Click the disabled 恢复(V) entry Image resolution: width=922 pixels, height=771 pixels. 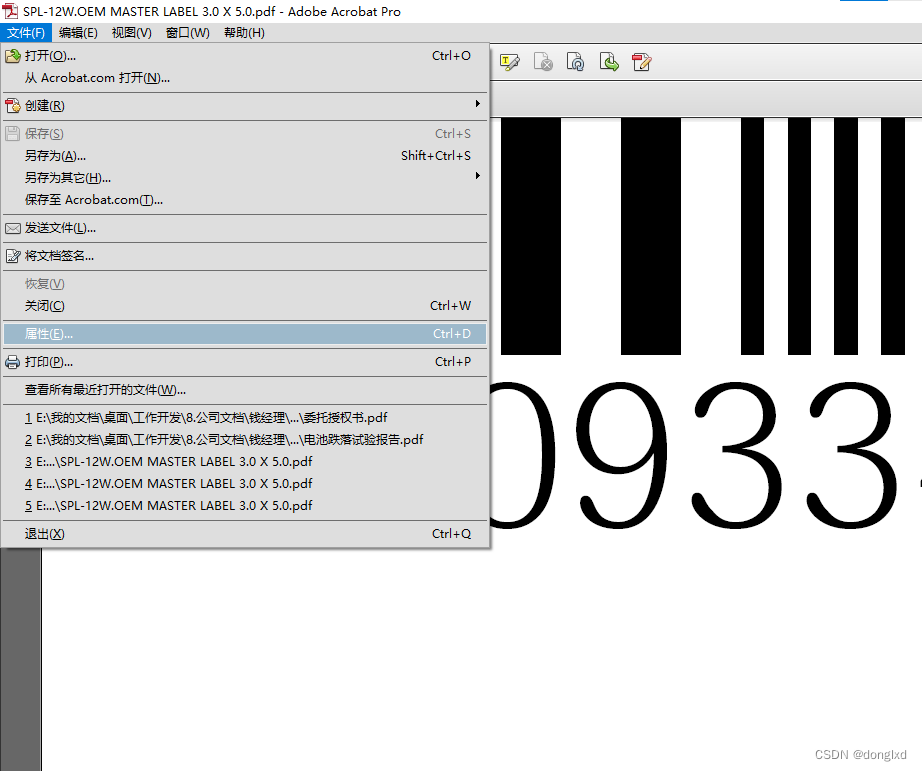(x=245, y=284)
